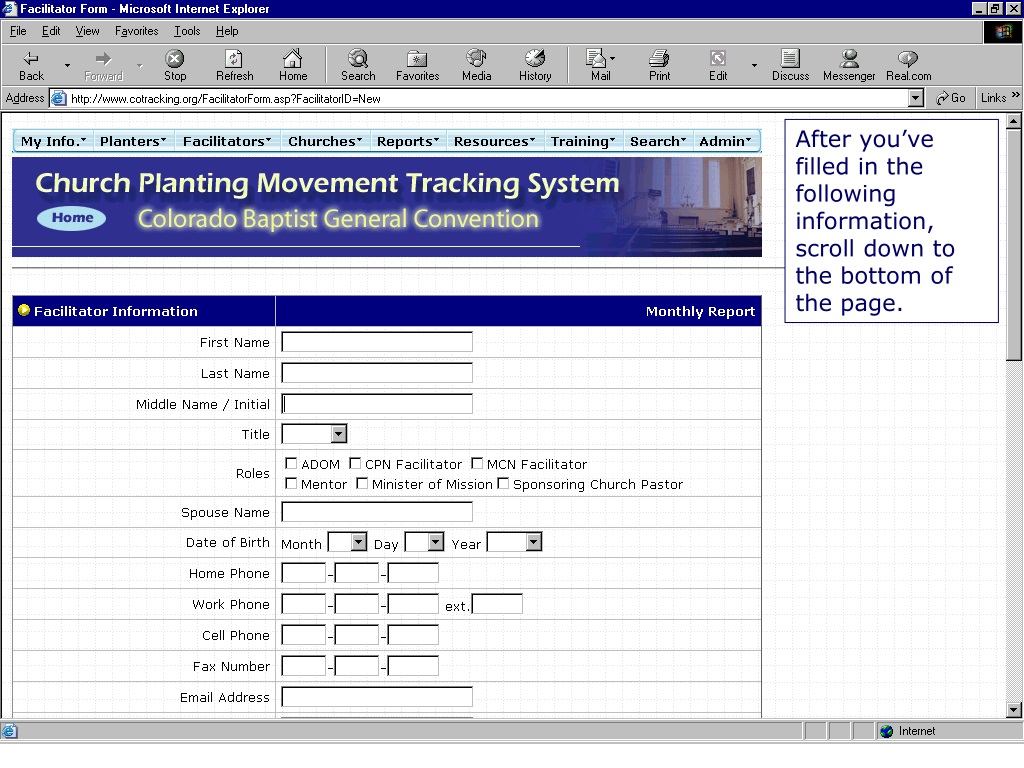The height and width of the screenshot is (768, 1024).
Task: Expand the Links toolbar chevron
Action: click(1016, 95)
